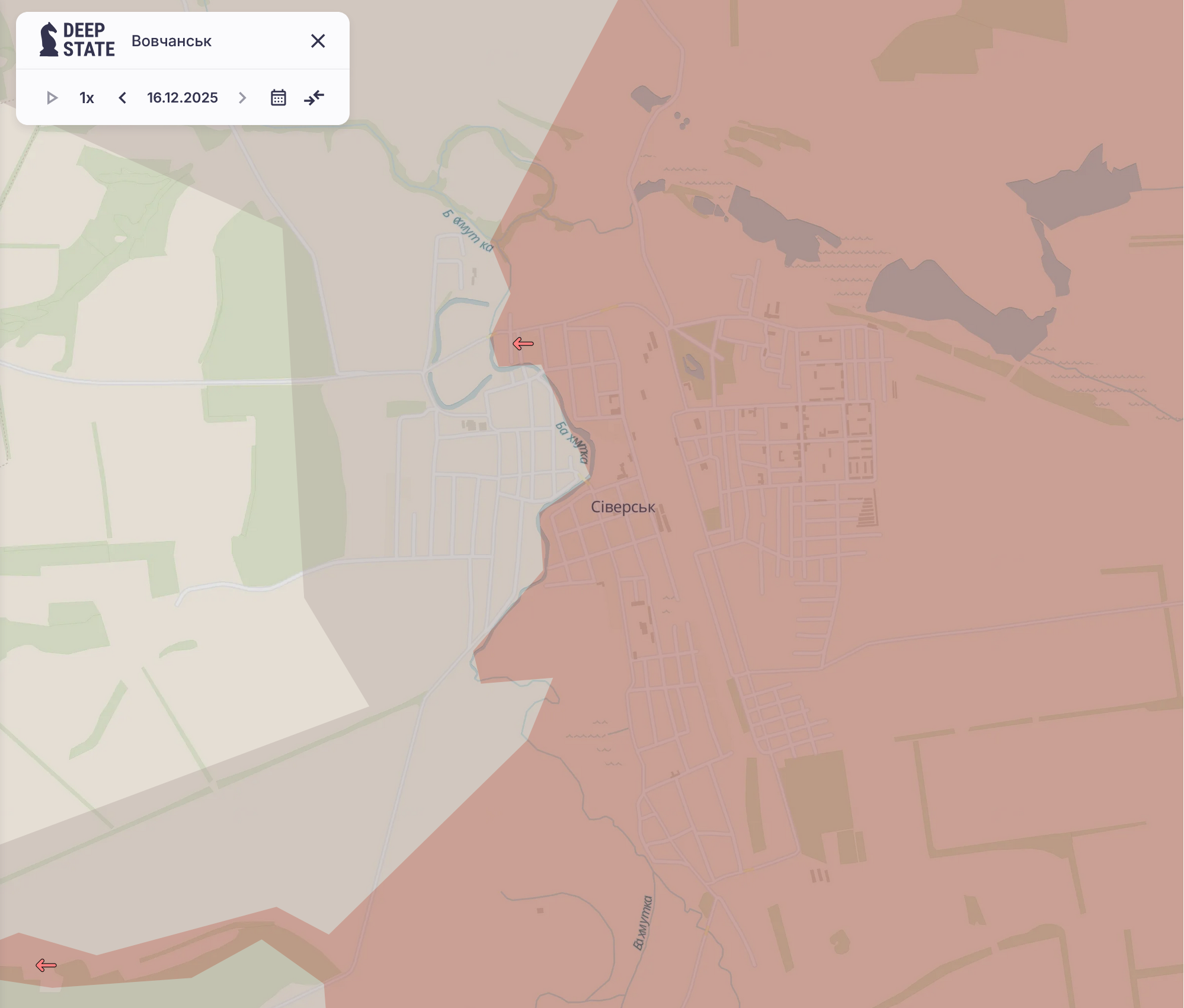Viewport: 1184px width, 1008px height.
Task: Step back to the previous date
Action: click(122, 98)
